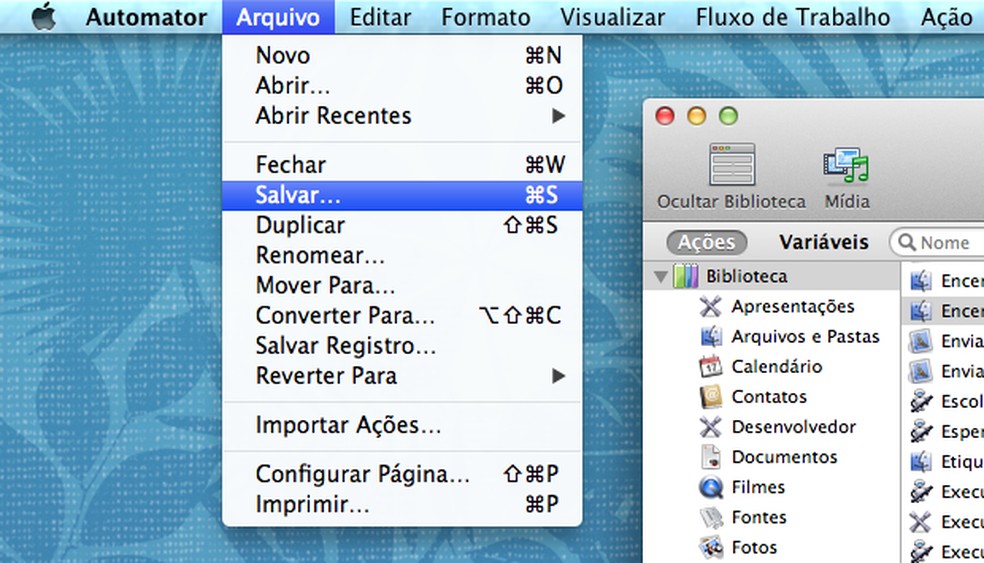984x563 pixels.
Task: Select the Contatos category label
Action: [x=769, y=397]
